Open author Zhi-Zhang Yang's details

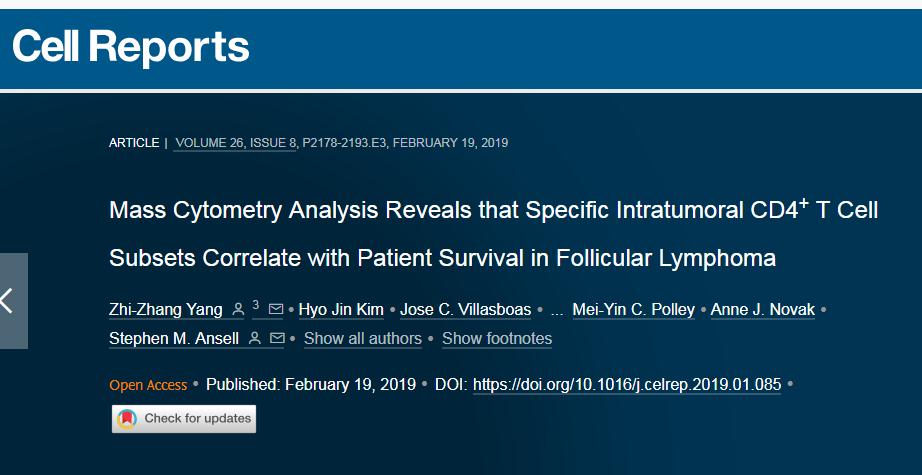click(166, 310)
